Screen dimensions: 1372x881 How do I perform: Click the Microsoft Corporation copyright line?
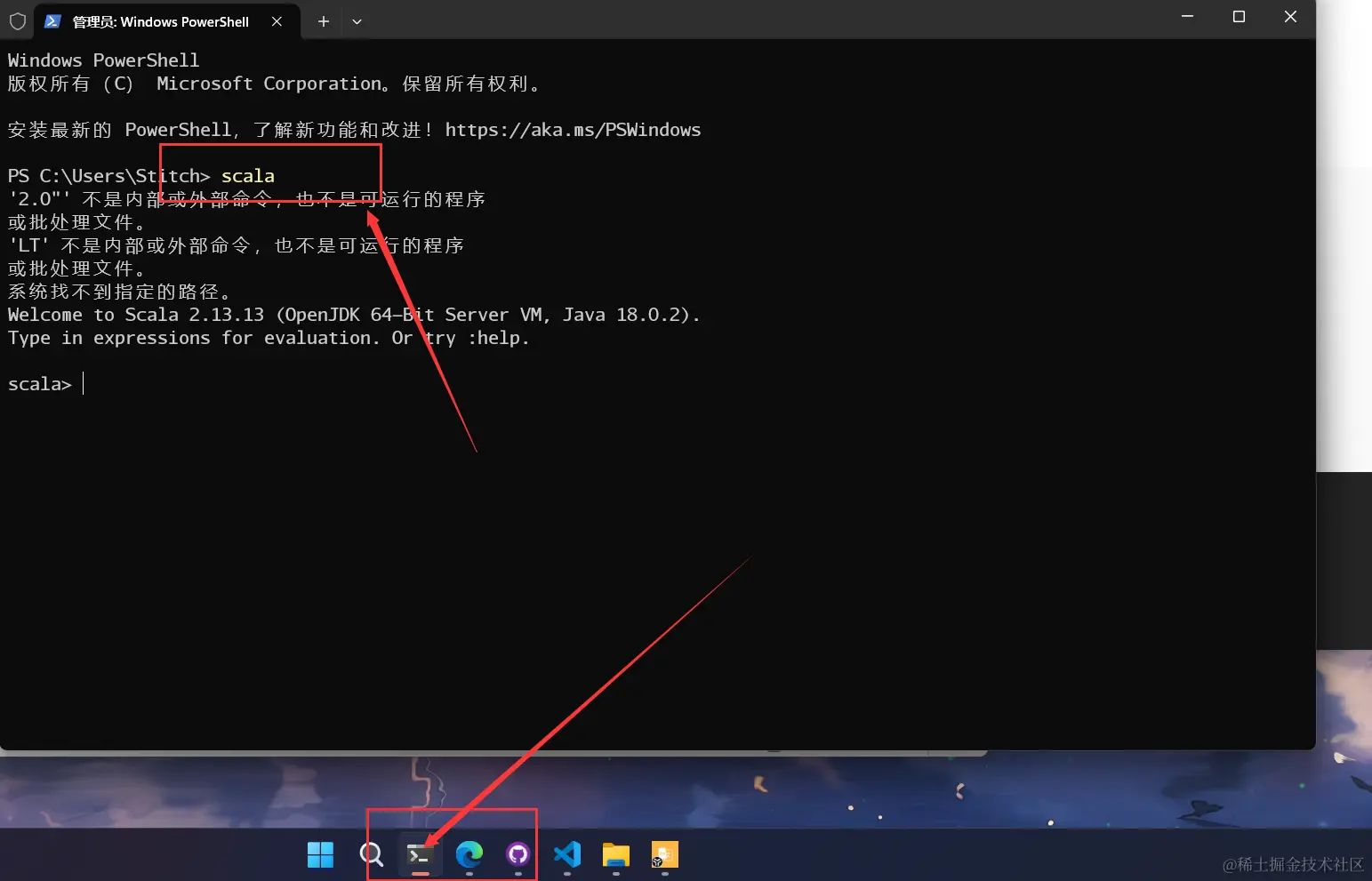pyautogui.click(x=274, y=84)
